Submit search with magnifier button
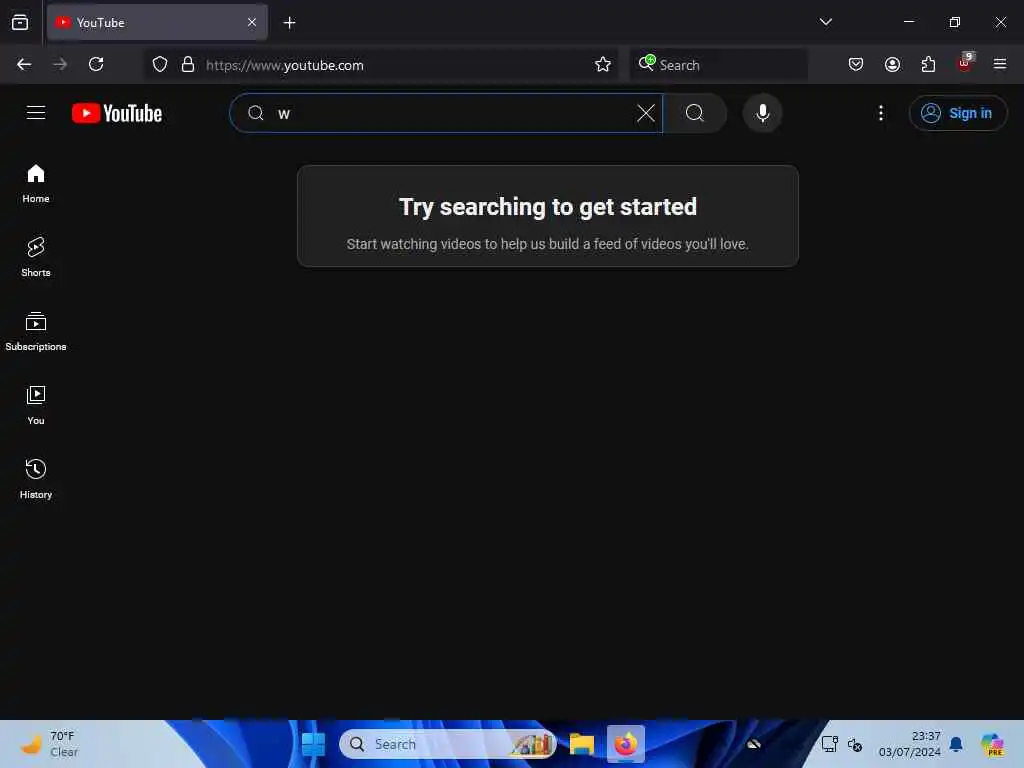The height and width of the screenshot is (768, 1024). tap(695, 113)
